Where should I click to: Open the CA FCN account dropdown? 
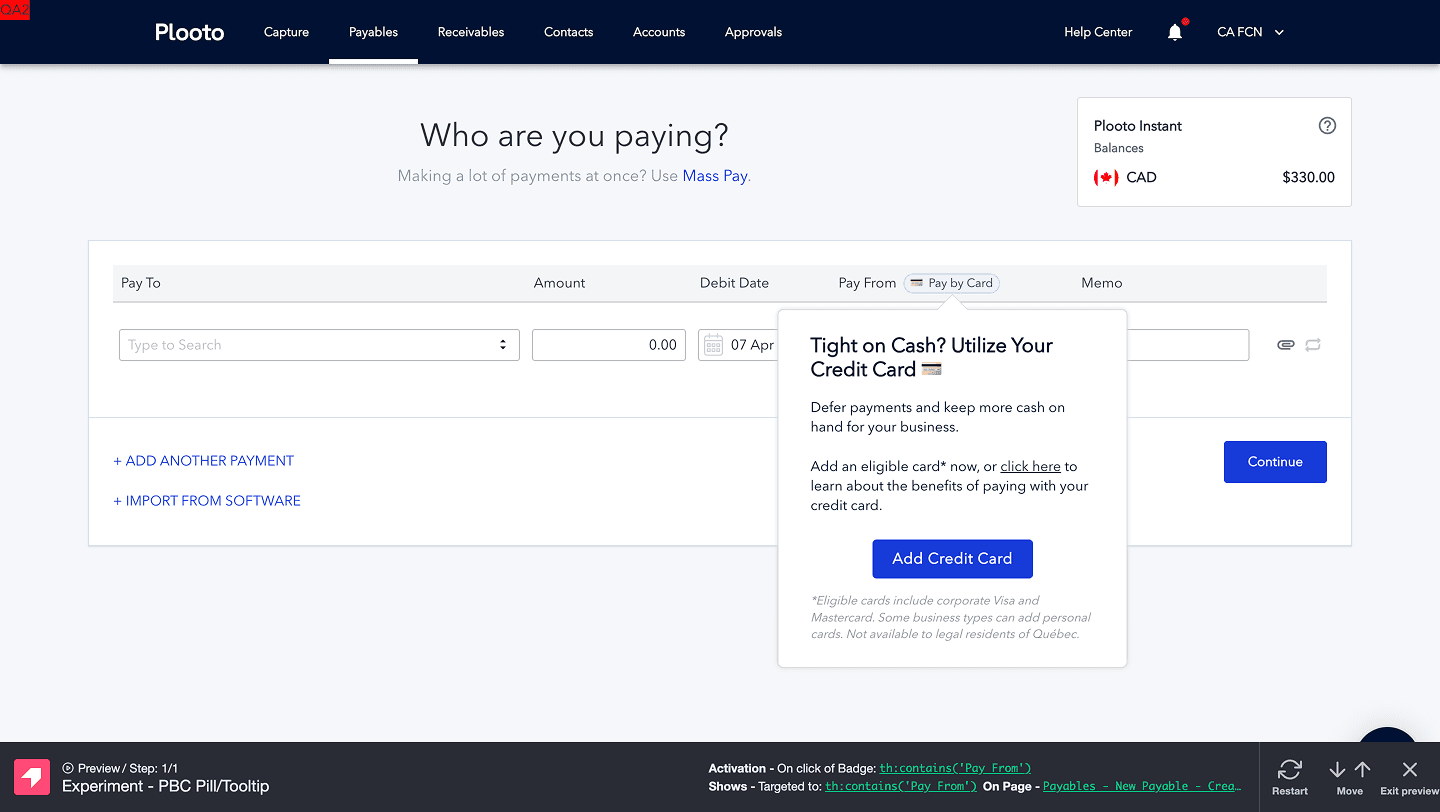pos(1250,32)
